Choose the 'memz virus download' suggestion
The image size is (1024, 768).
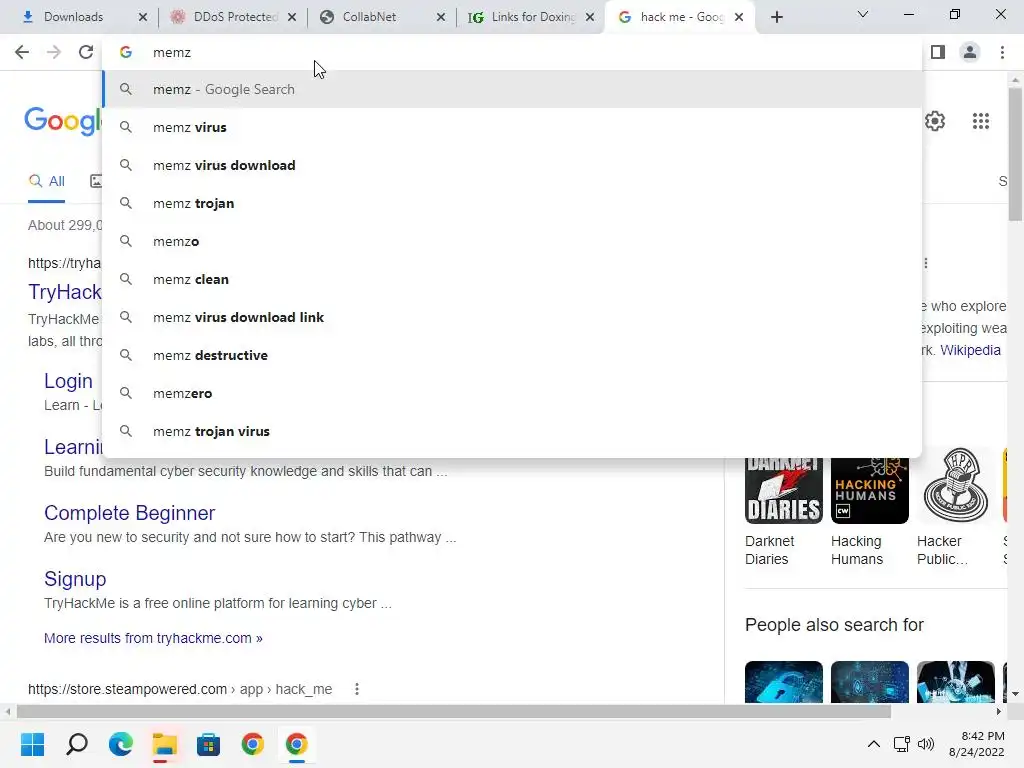(x=512, y=165)
